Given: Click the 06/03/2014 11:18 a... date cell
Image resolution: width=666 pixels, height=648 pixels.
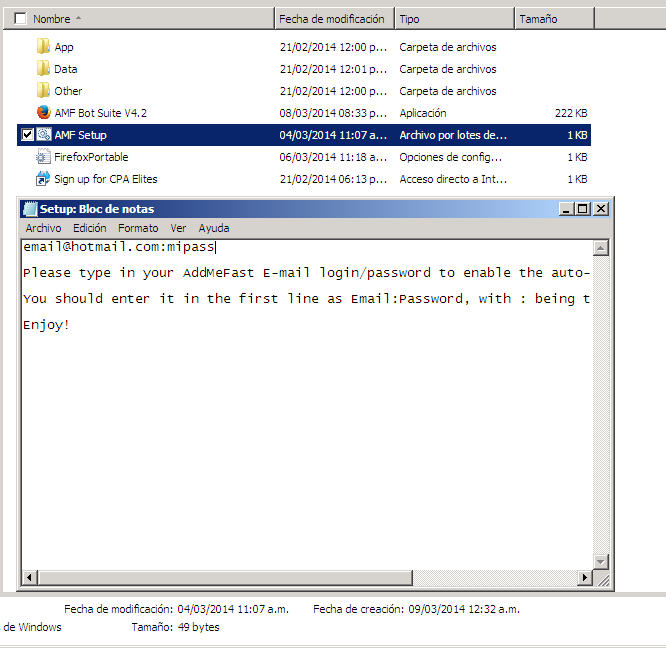Looking at the screenshot, I should 333,157.
